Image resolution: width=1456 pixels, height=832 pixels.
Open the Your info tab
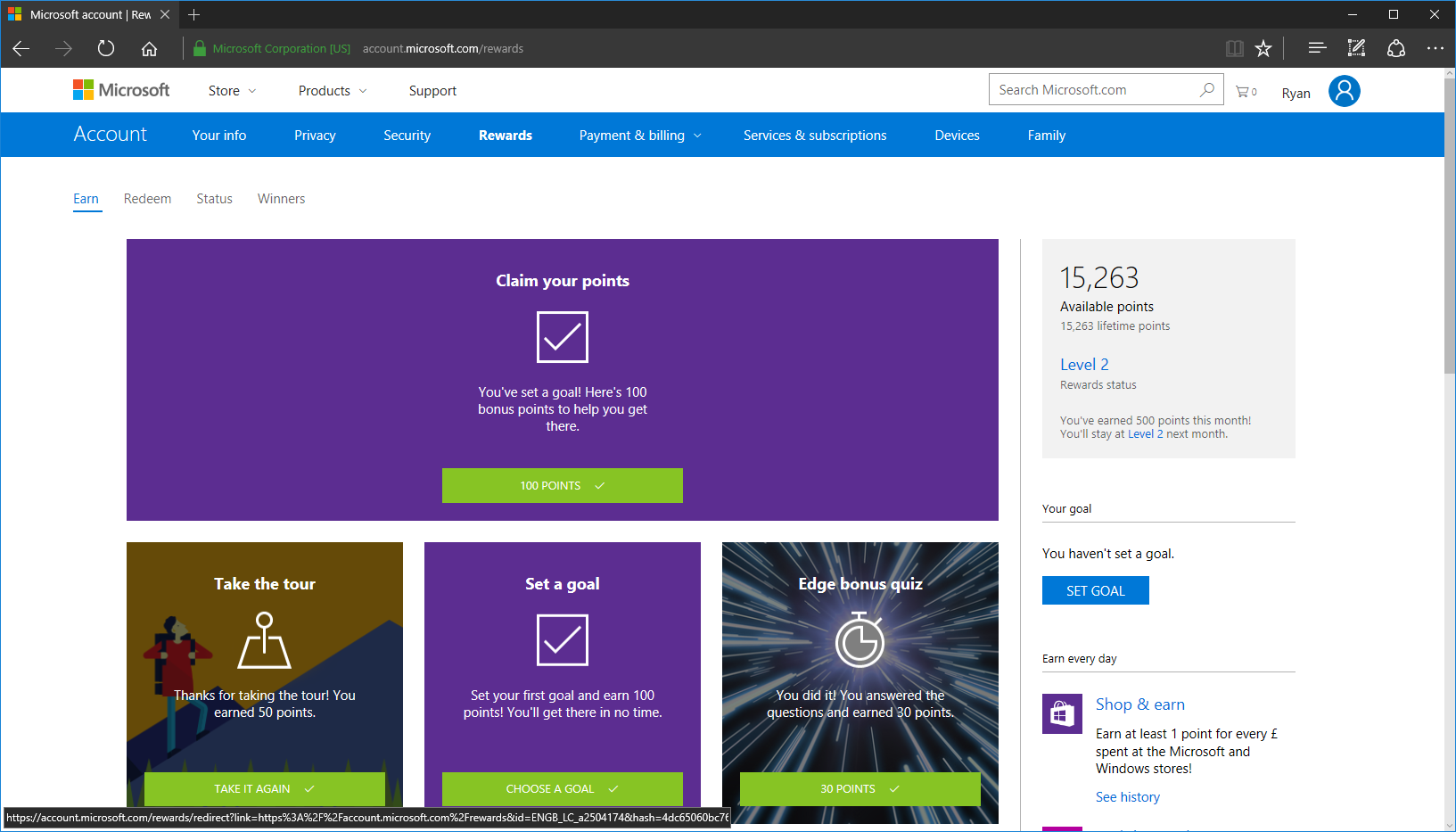tap(219, 136)
